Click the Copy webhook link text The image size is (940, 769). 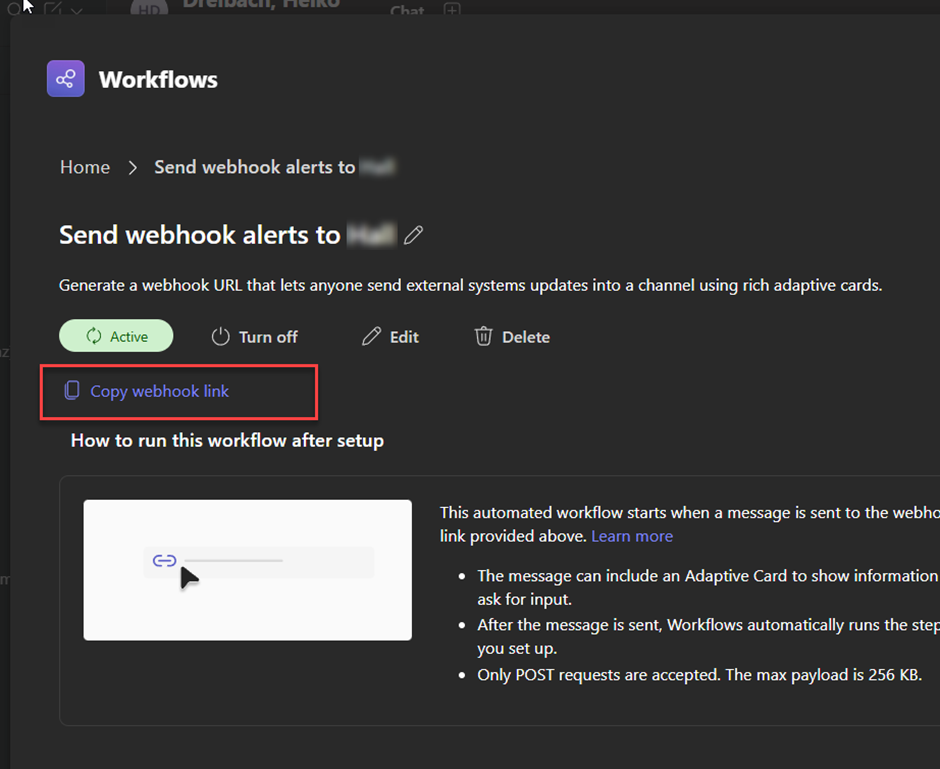click(160, 391)
